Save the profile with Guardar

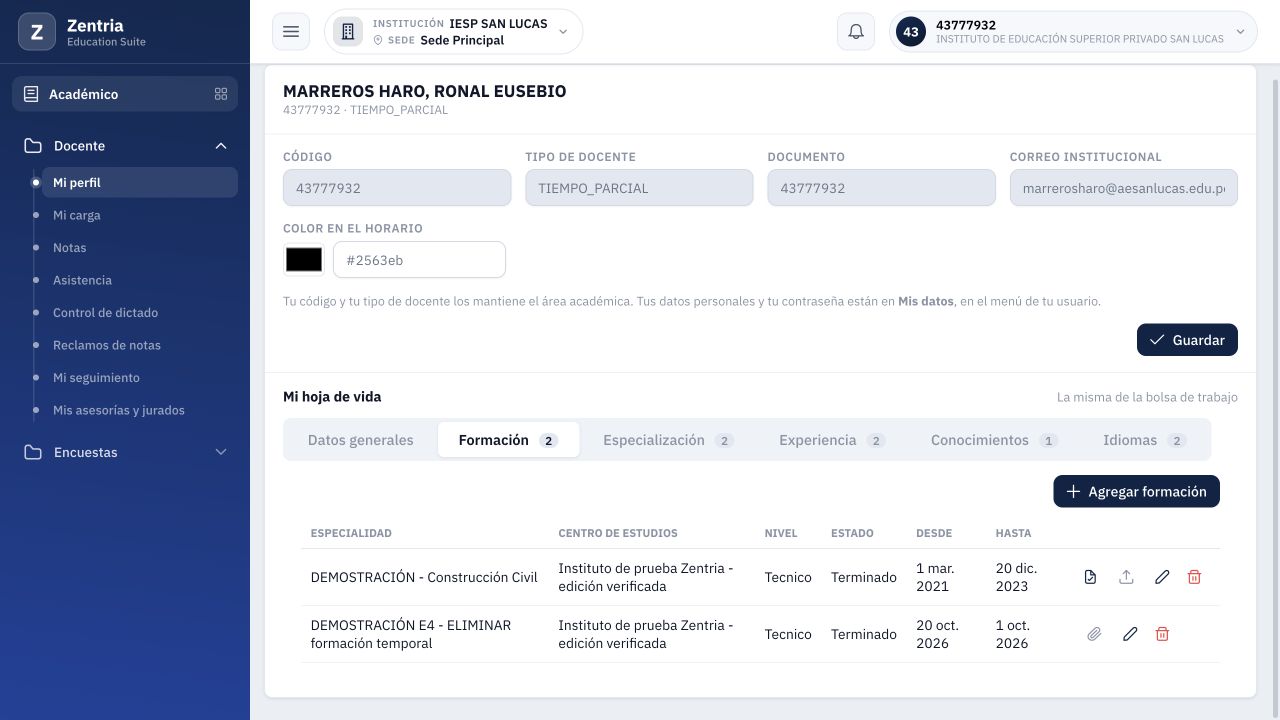click(x=1187, y=340)
